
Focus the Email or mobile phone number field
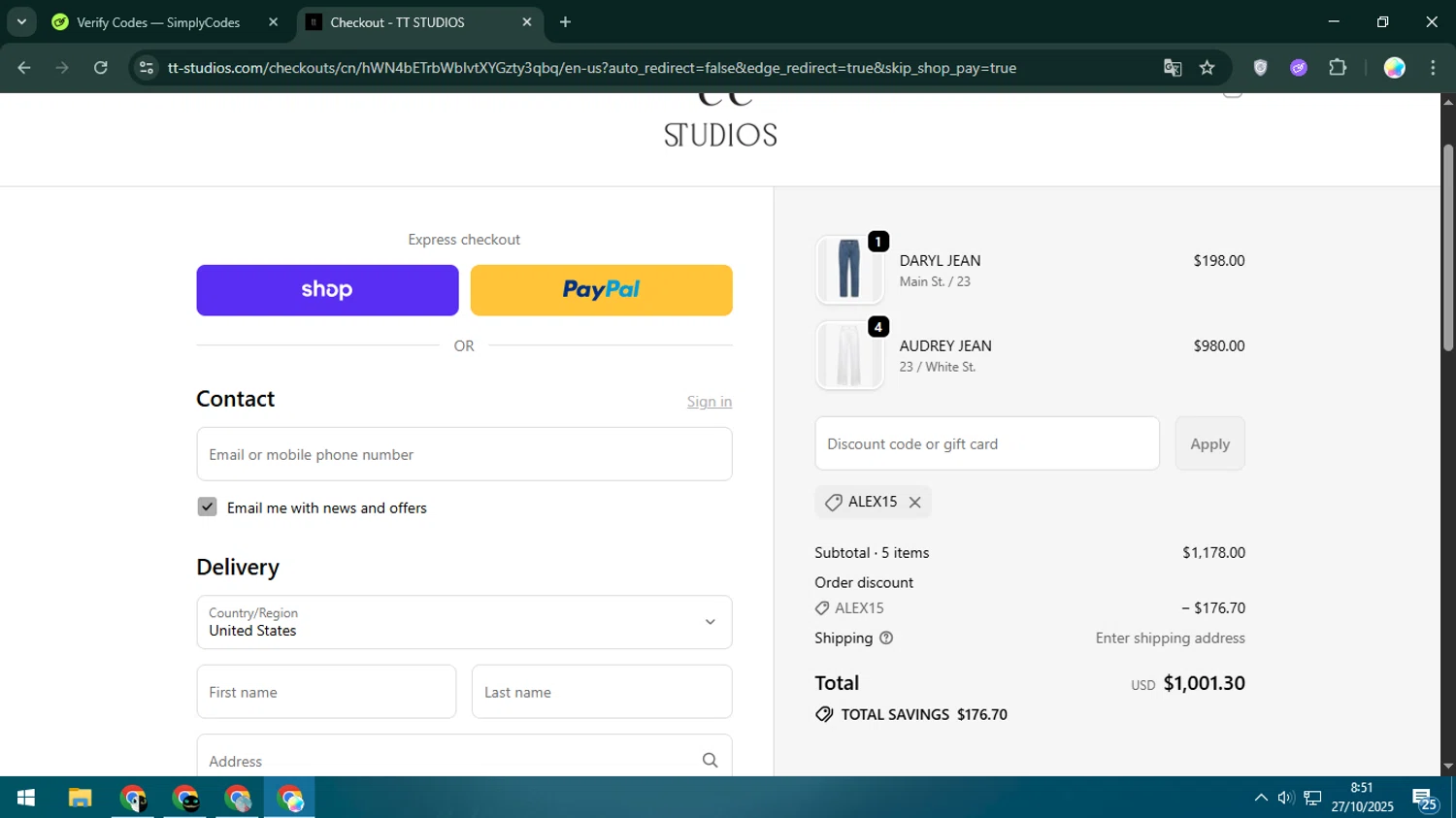464,454
